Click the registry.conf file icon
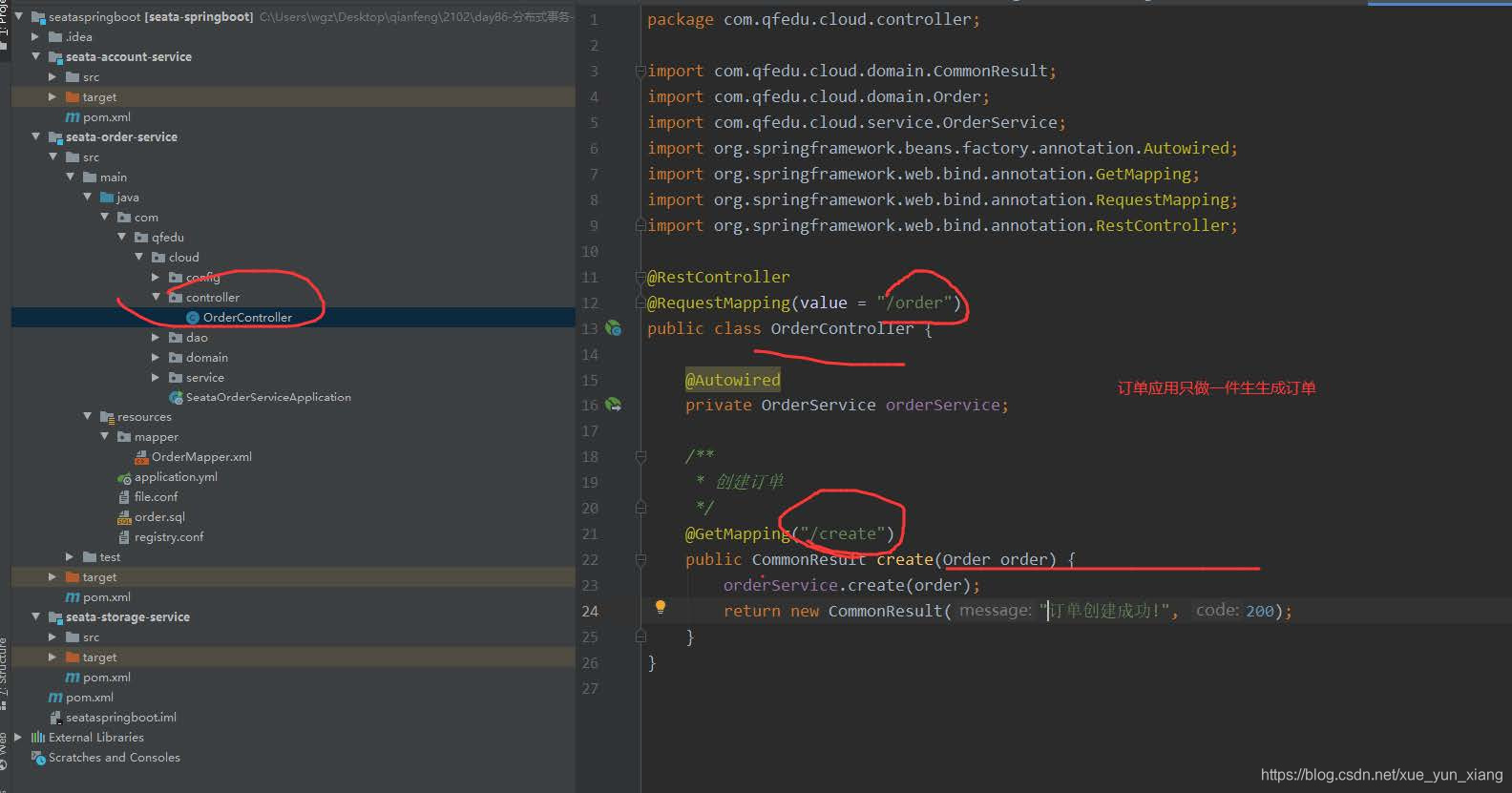 [x=124, y=537]
